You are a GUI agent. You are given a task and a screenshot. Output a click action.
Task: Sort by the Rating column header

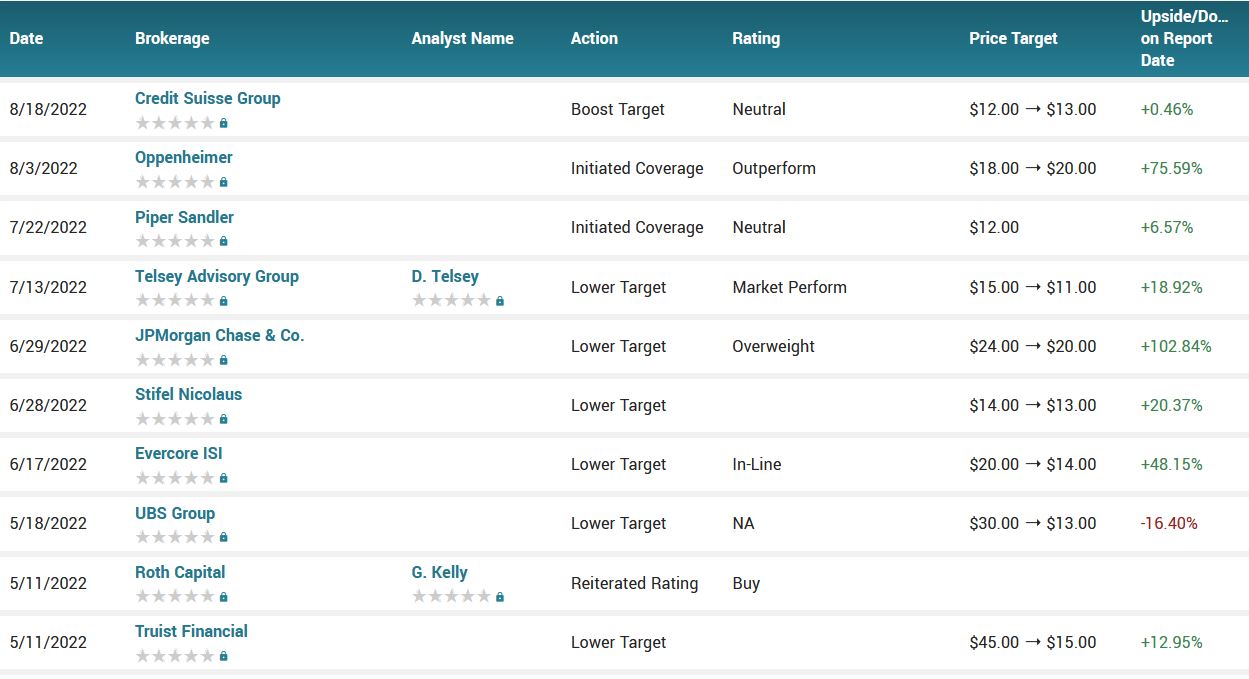click(756, 38)
